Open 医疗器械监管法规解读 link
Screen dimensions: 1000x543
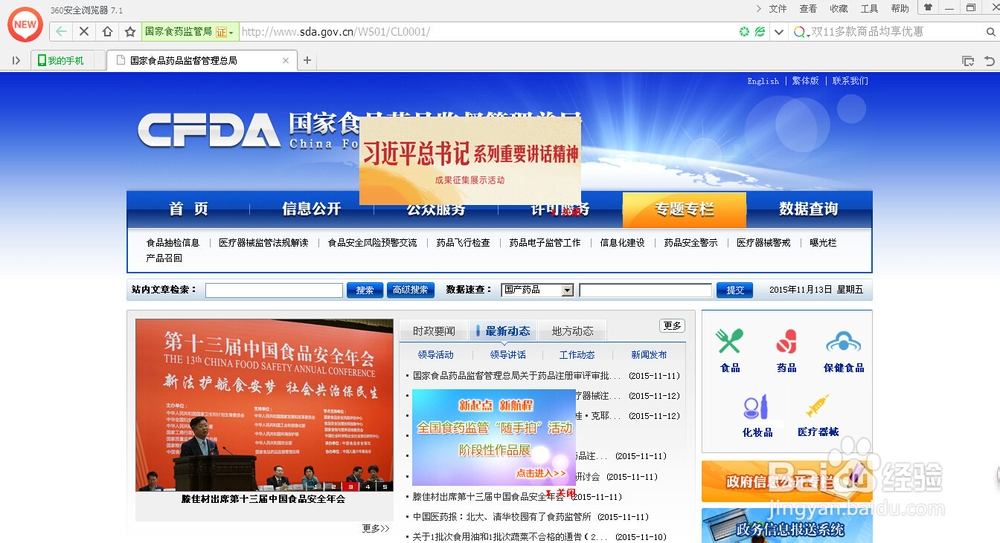pyautogui.click(x=263, y=242)
